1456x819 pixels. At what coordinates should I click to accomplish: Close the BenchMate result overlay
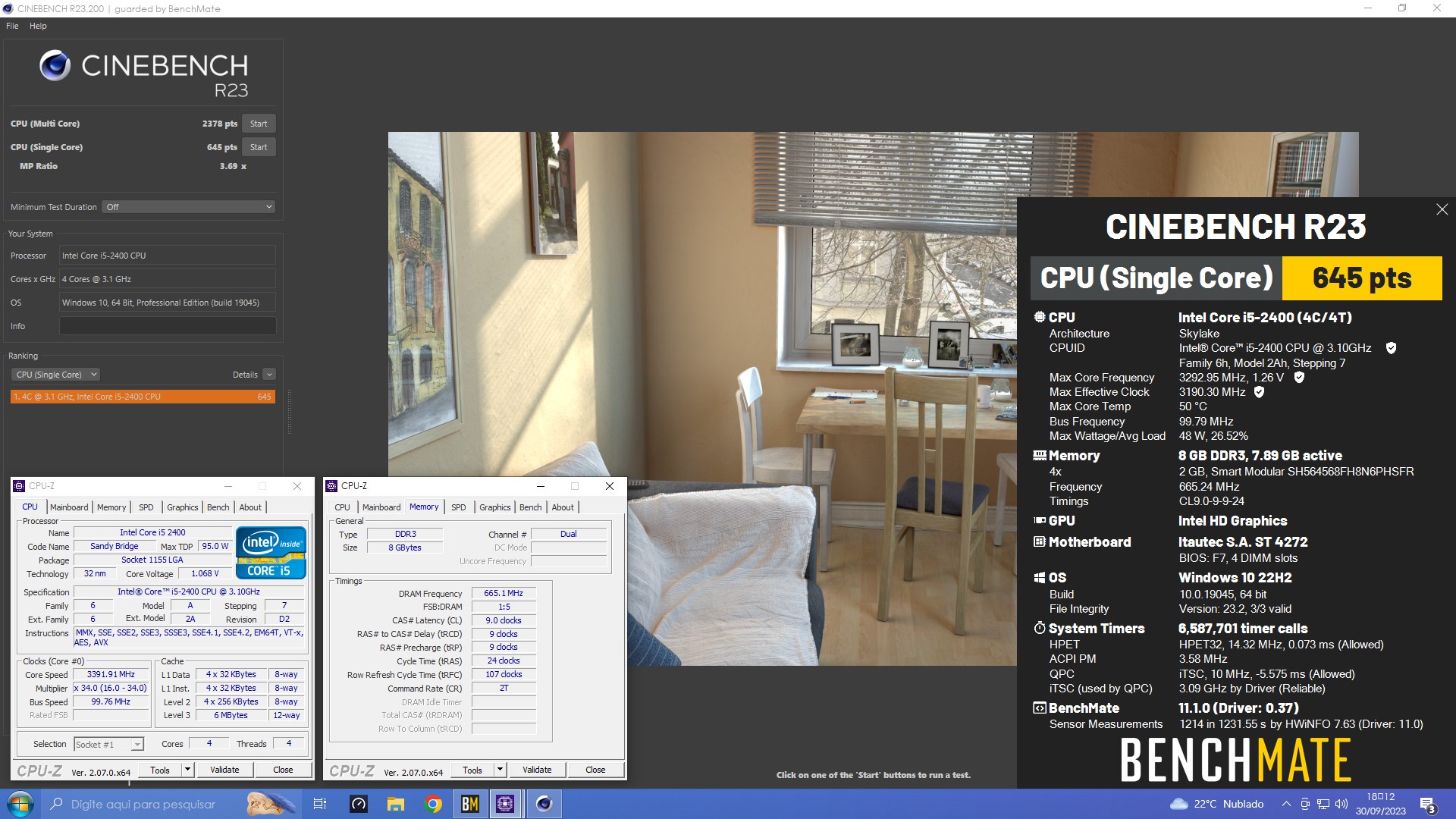(x=1442, y=209)
